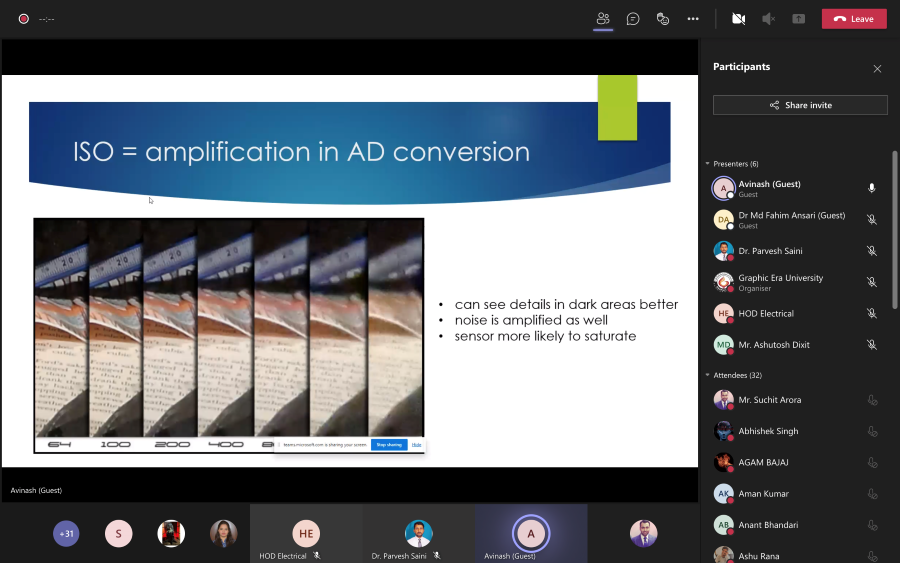Open the meeting chat icon

[633, 19]
